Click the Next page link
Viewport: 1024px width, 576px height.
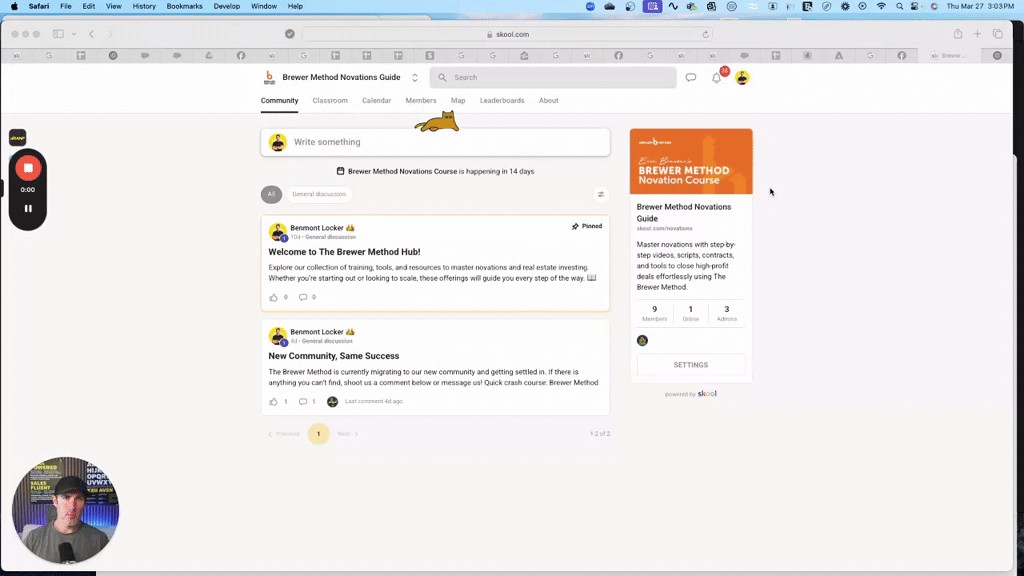point(347,434)
